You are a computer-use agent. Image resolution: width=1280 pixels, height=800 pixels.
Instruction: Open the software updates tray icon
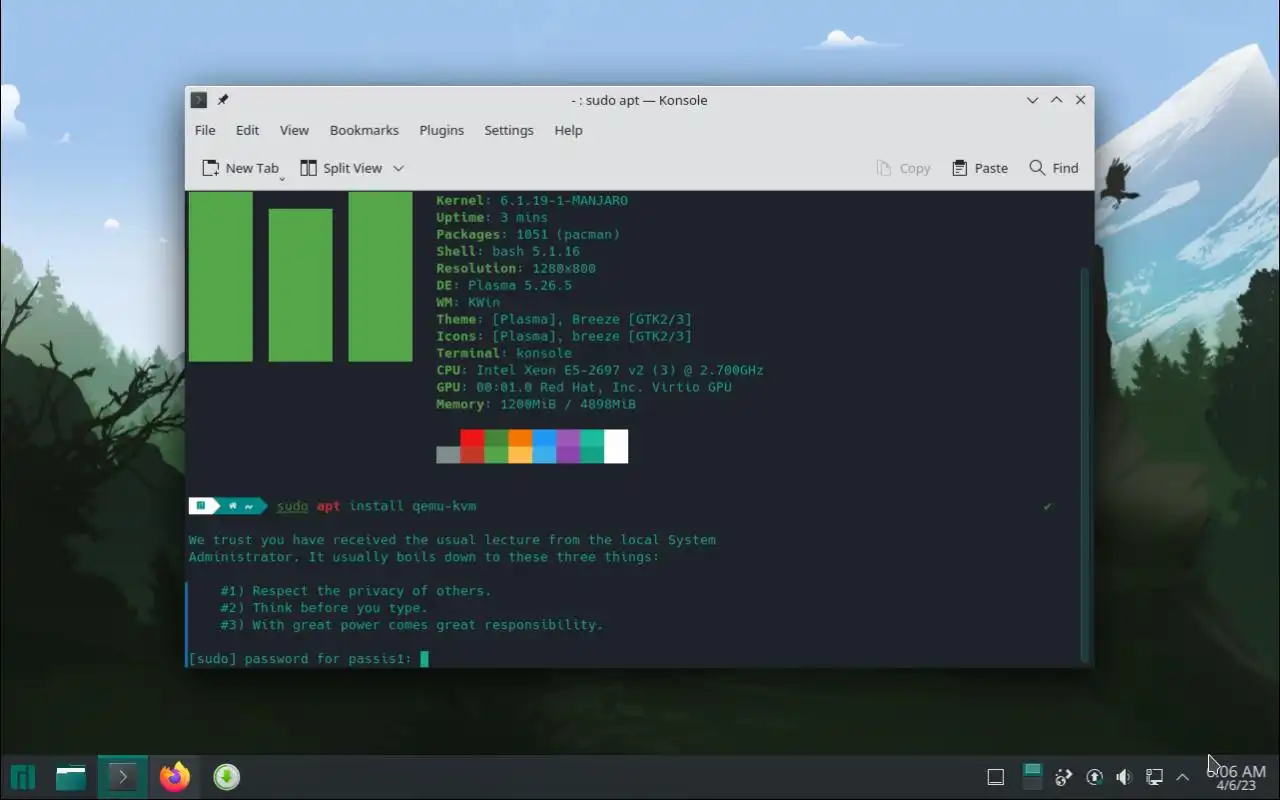point(1094,777)
